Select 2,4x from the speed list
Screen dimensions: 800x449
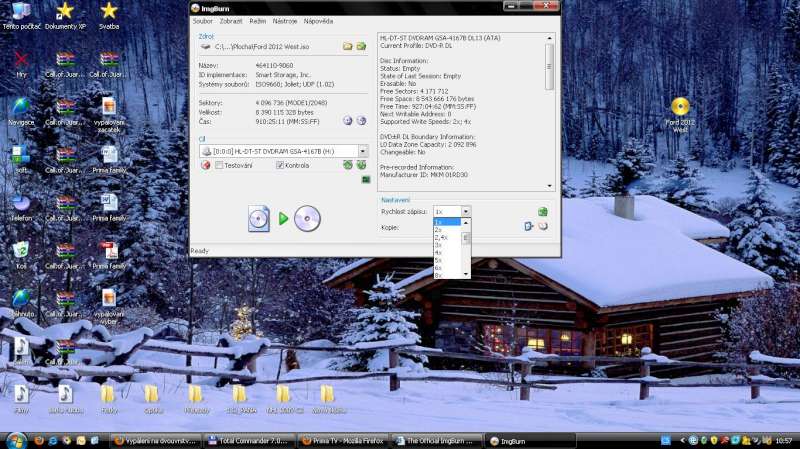tap(441, 237)
